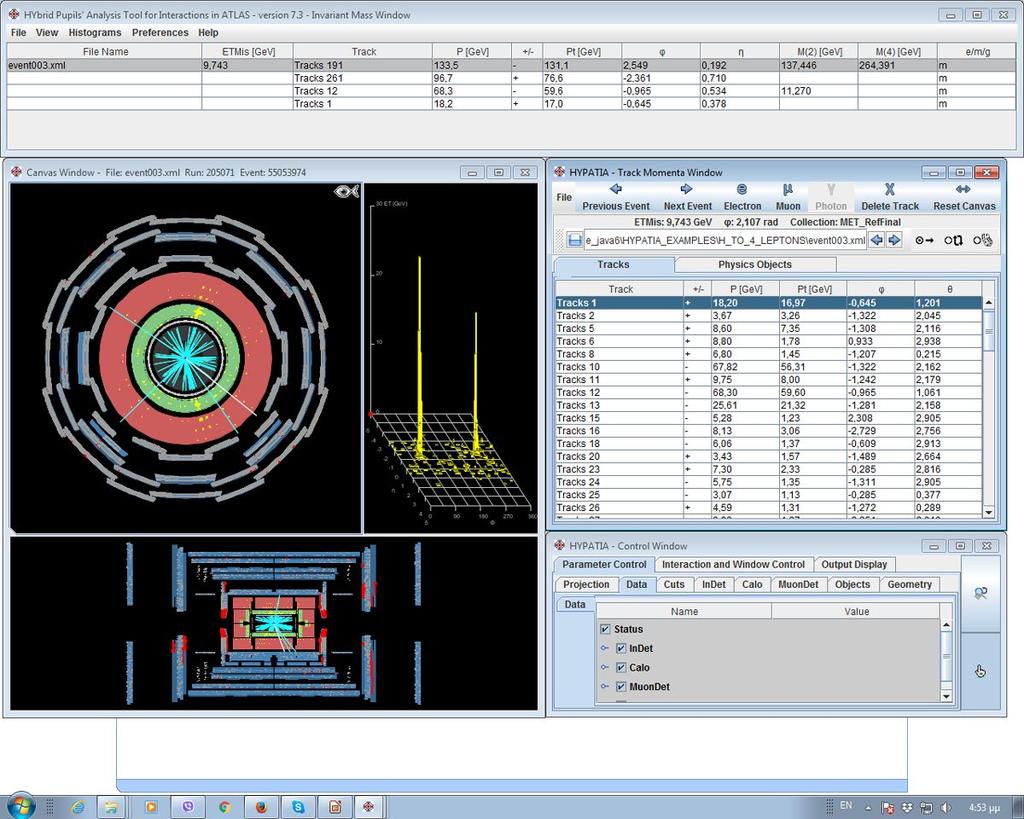The image size is (1024, 819).
Task: Go to Previous Event in Track Momenta toolbar
Action: coord(616,197)
